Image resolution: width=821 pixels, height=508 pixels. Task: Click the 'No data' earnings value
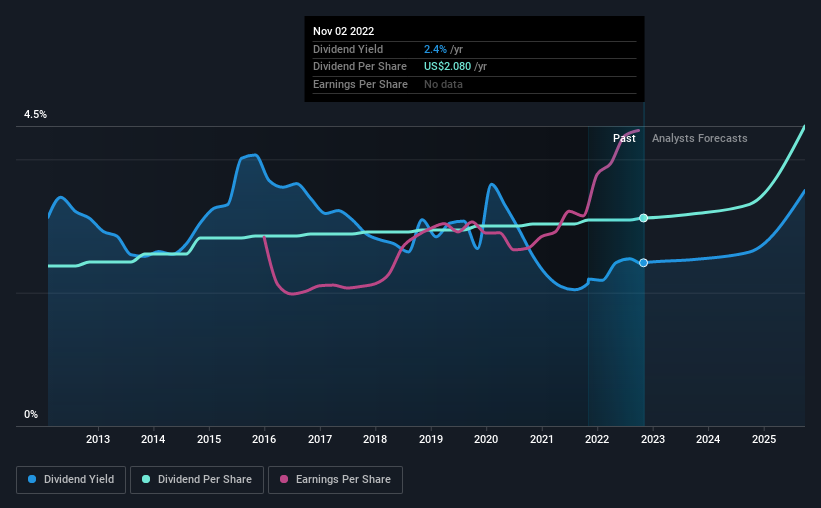(443, 84)
